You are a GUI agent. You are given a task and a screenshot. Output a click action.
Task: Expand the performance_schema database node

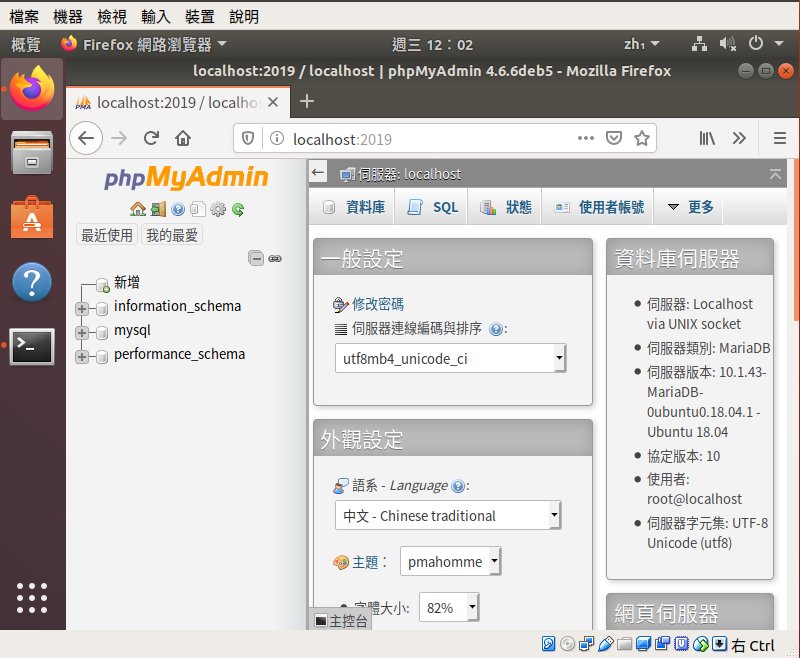click(82, 357)
